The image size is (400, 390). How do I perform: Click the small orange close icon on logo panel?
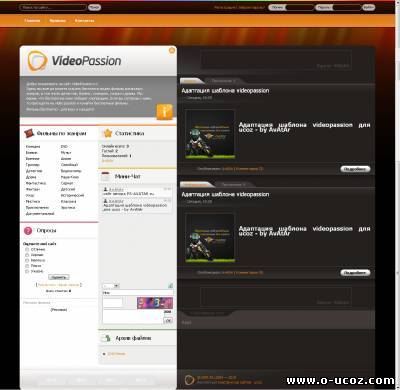pyautogui.click(x=172, y=50)
